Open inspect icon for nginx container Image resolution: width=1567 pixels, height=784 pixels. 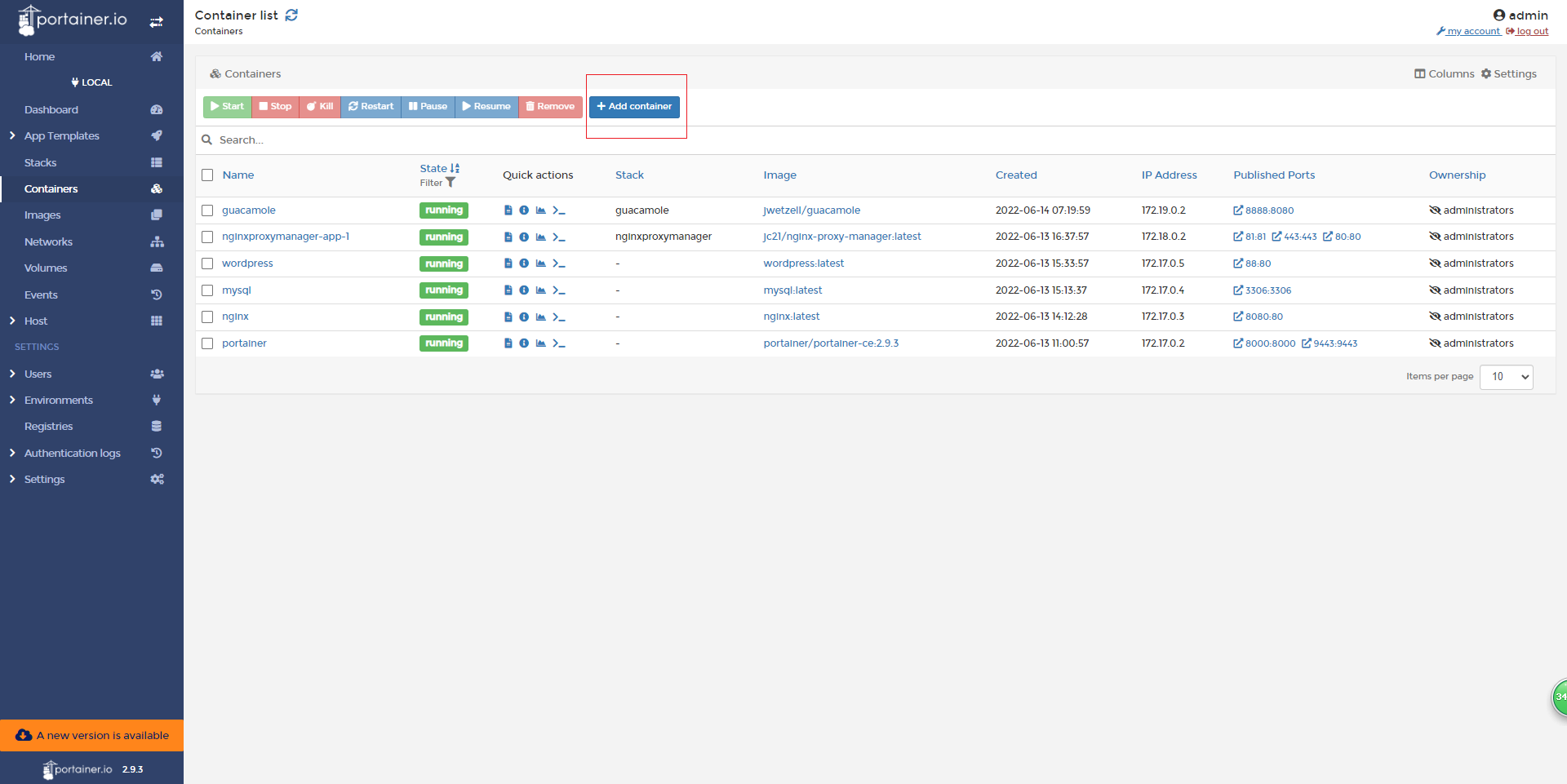point(524,317)
